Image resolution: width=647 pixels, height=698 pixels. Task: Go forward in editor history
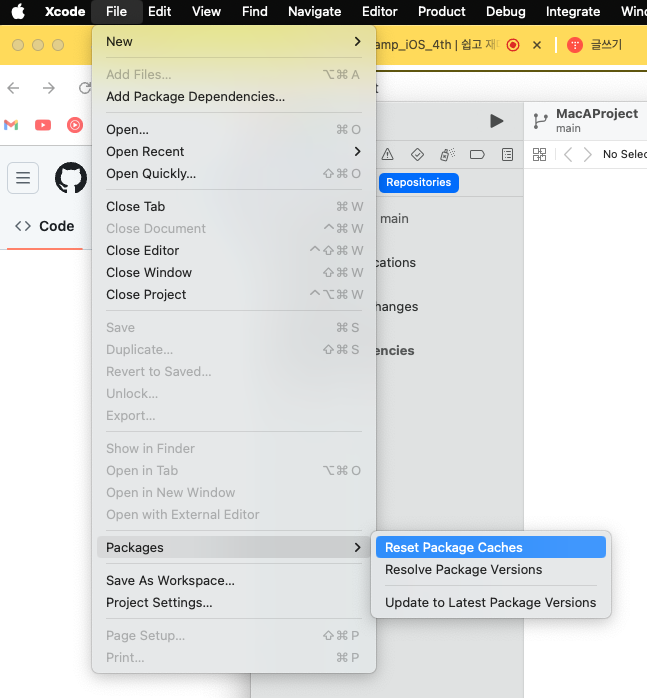[588, 154]
